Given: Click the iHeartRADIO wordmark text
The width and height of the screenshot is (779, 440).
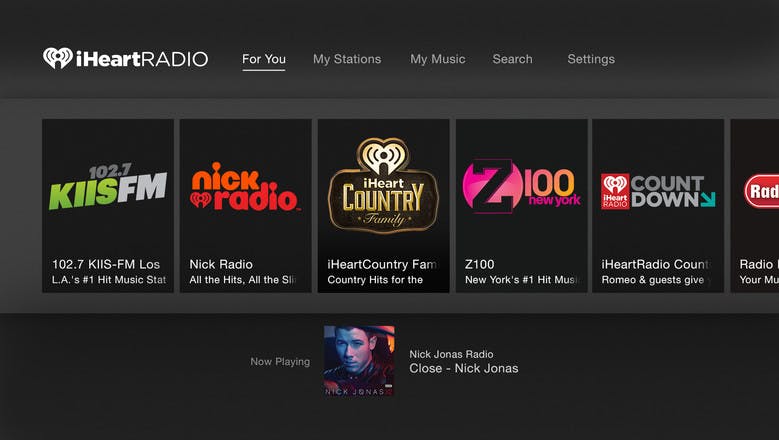Looking at the screenshot, I should pos(141,59).
